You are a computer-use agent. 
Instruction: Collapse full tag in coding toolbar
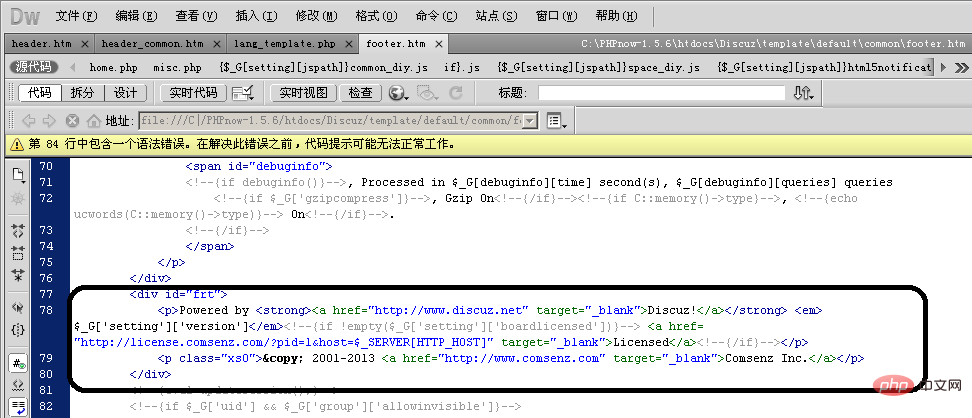point(18,231)
